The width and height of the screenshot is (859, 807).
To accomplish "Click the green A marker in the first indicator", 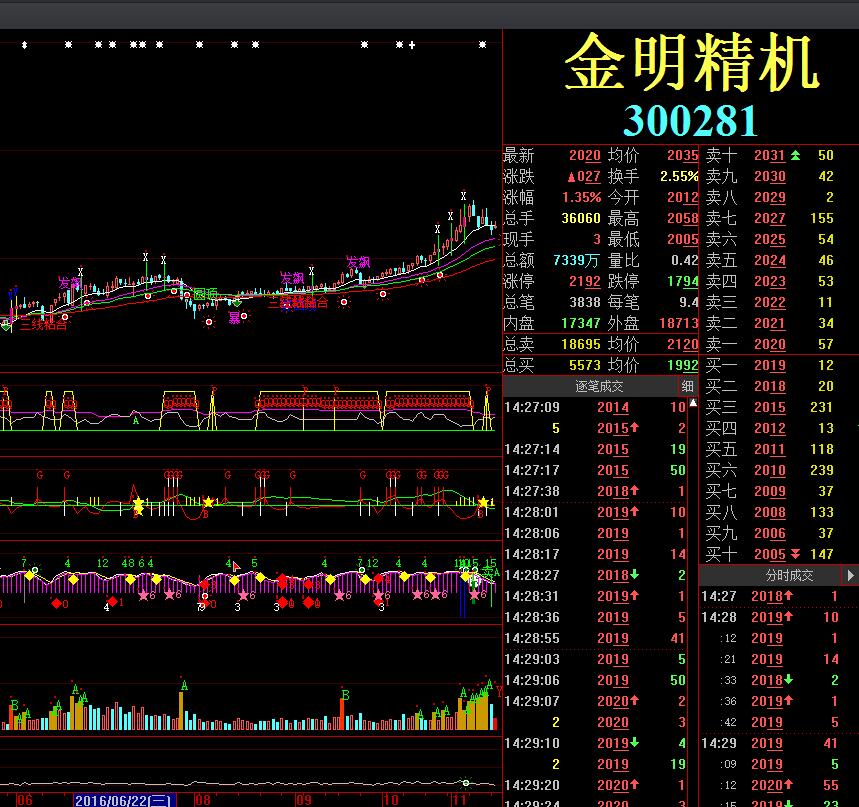I will [x=135, y=420].
